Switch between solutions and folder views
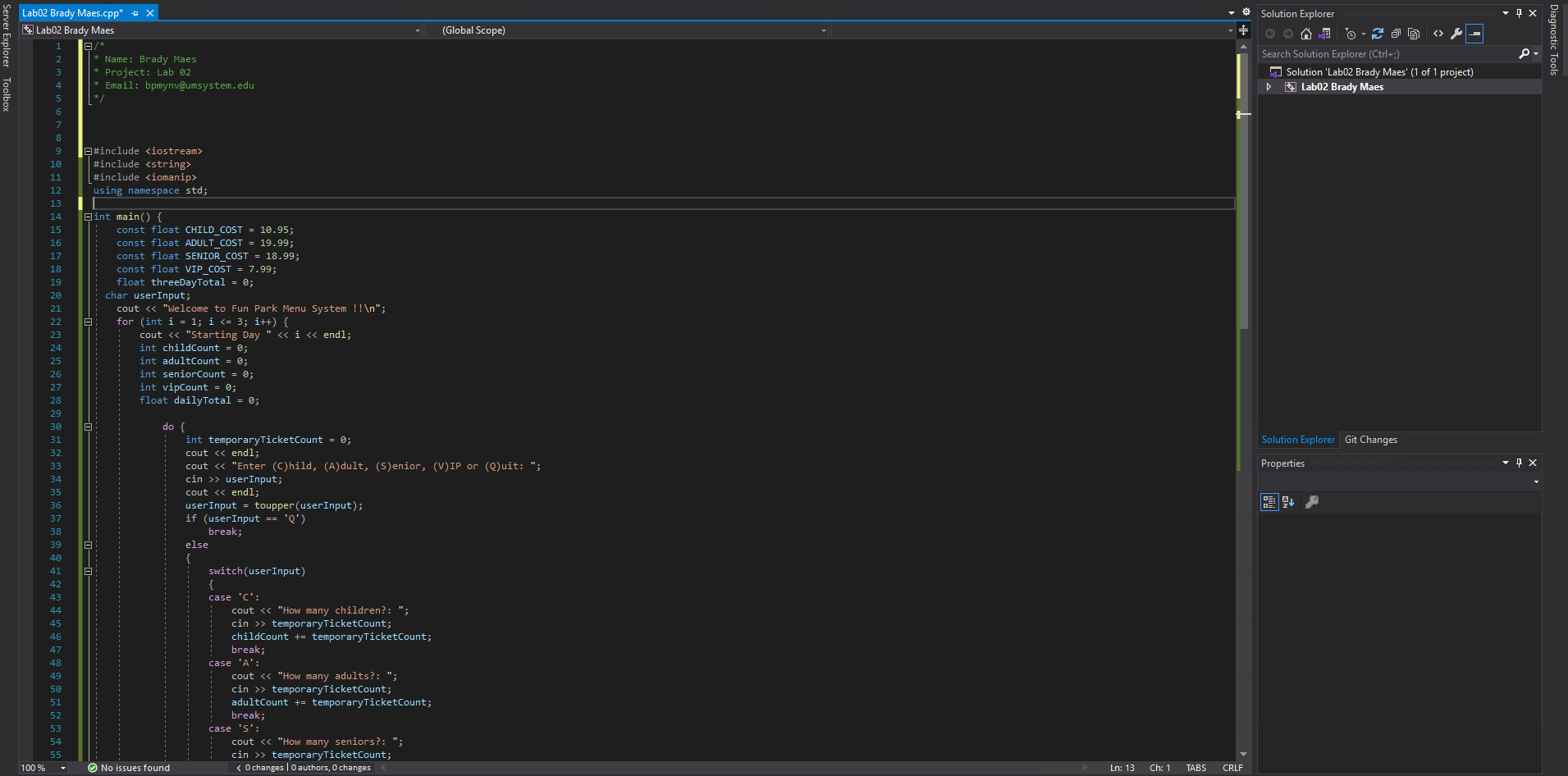 click(1324, 34)
